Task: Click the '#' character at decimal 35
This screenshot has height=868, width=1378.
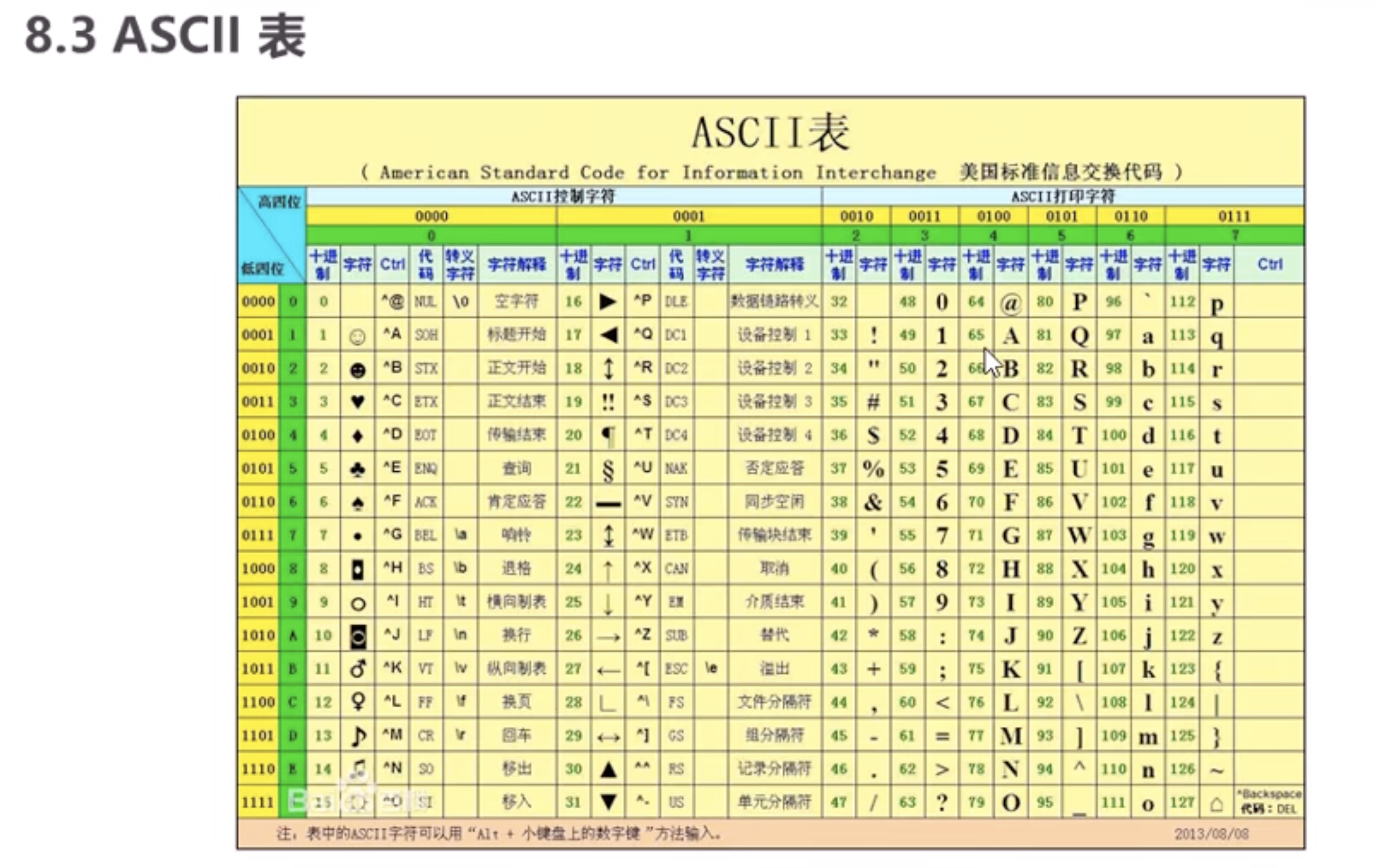Action: (873, 402)
